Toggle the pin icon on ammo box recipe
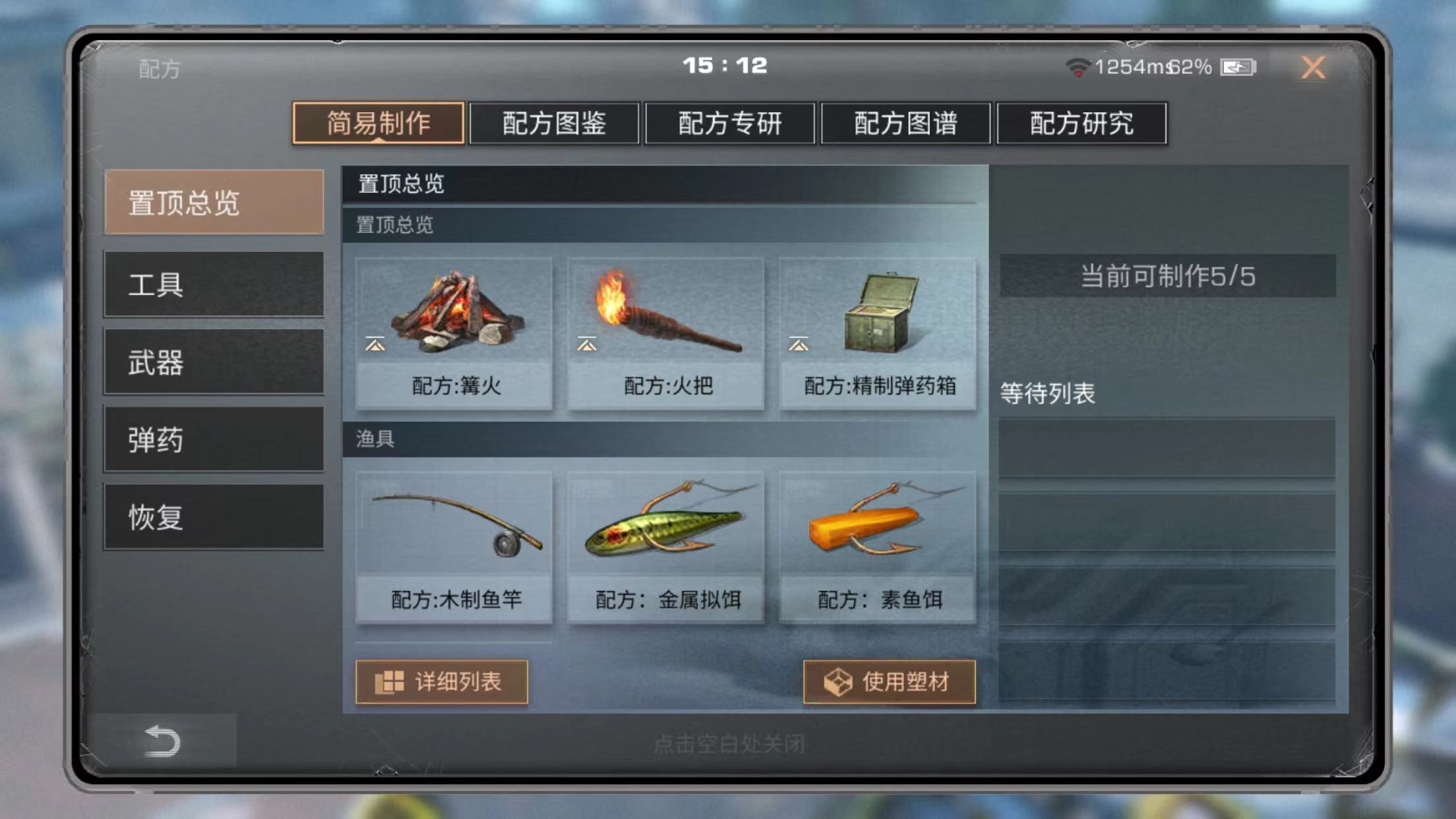This screenshot has height=819, width=1456. (799, 344)
